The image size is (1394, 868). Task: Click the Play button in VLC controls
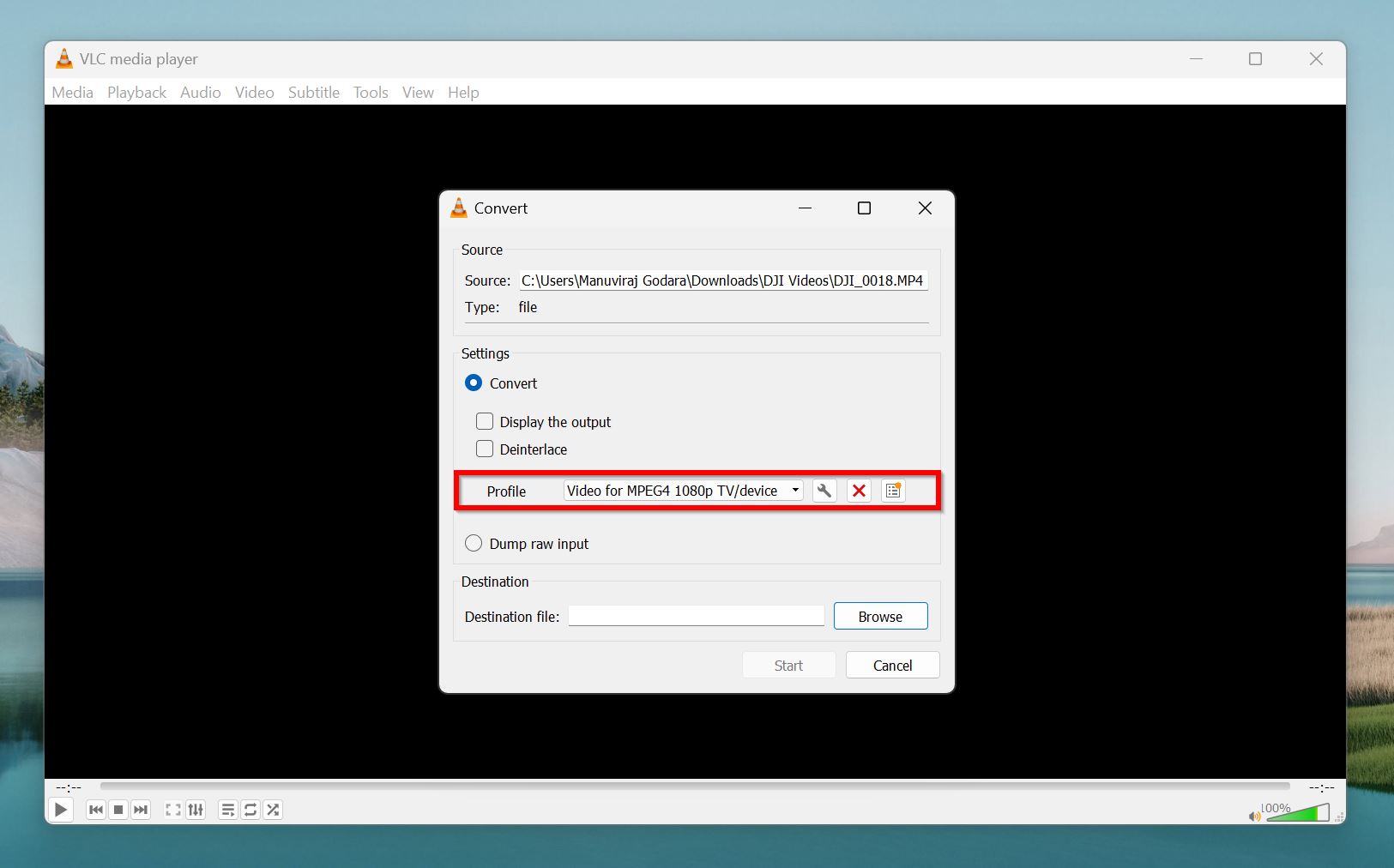click(x=61, y=810)
